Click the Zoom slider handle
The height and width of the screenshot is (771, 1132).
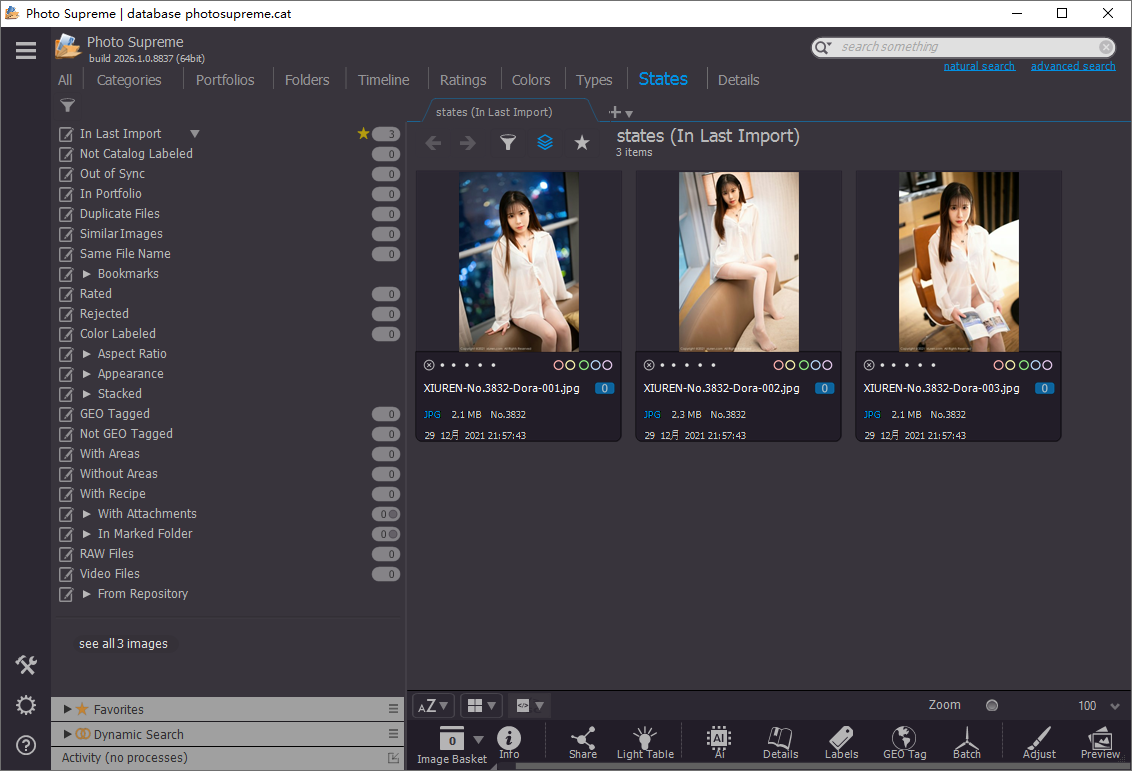pos(992,705)
